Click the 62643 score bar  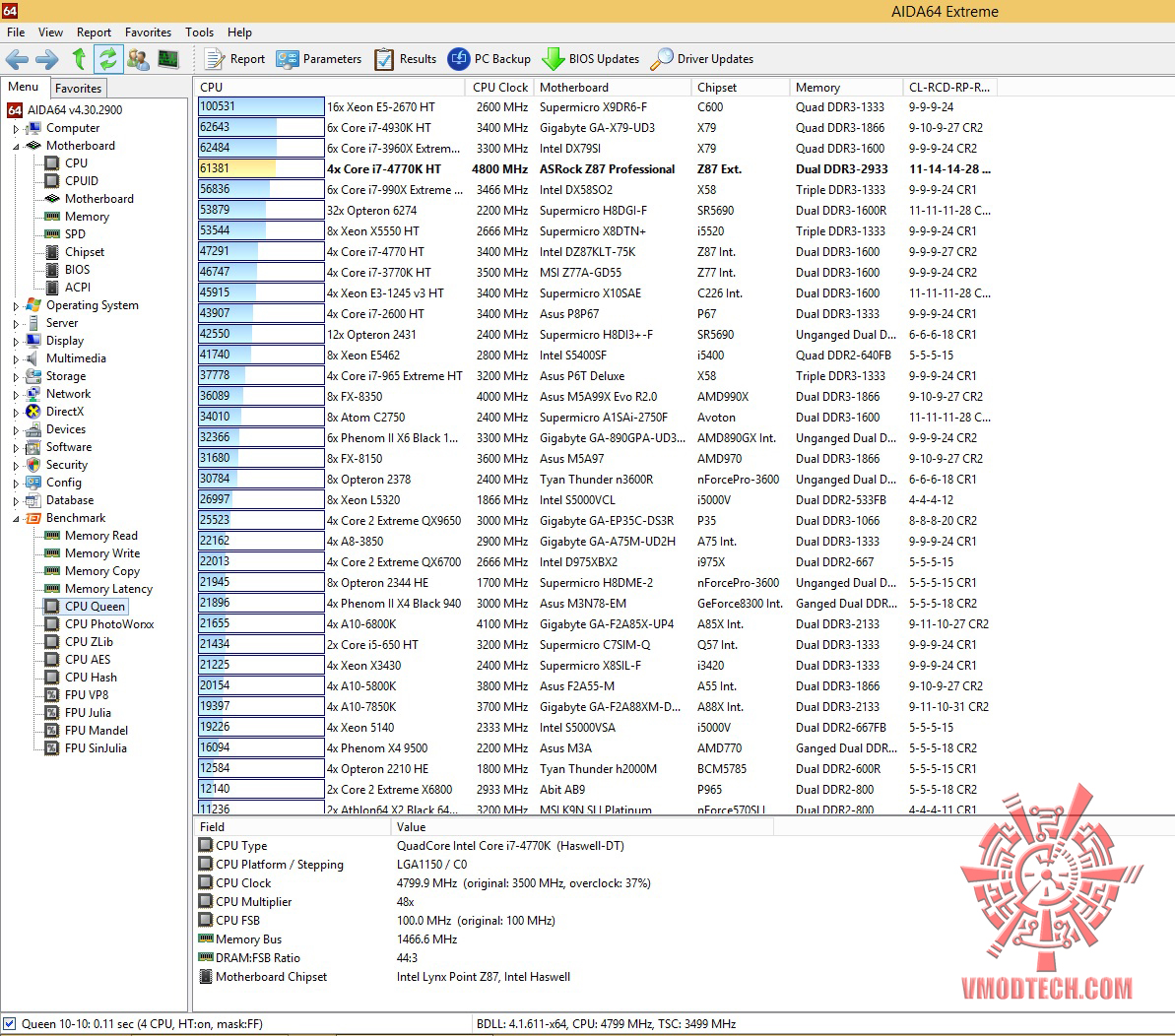point(261,127)
